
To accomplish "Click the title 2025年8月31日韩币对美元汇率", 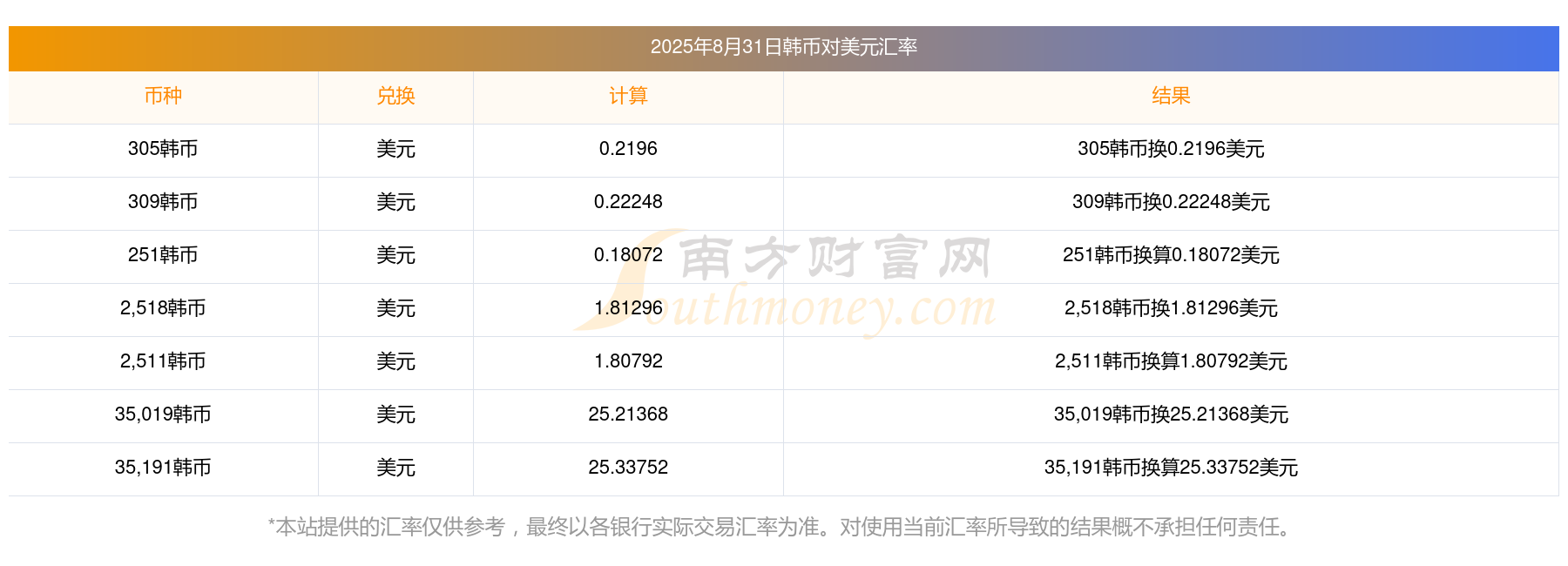I will (x=784, y=47).
